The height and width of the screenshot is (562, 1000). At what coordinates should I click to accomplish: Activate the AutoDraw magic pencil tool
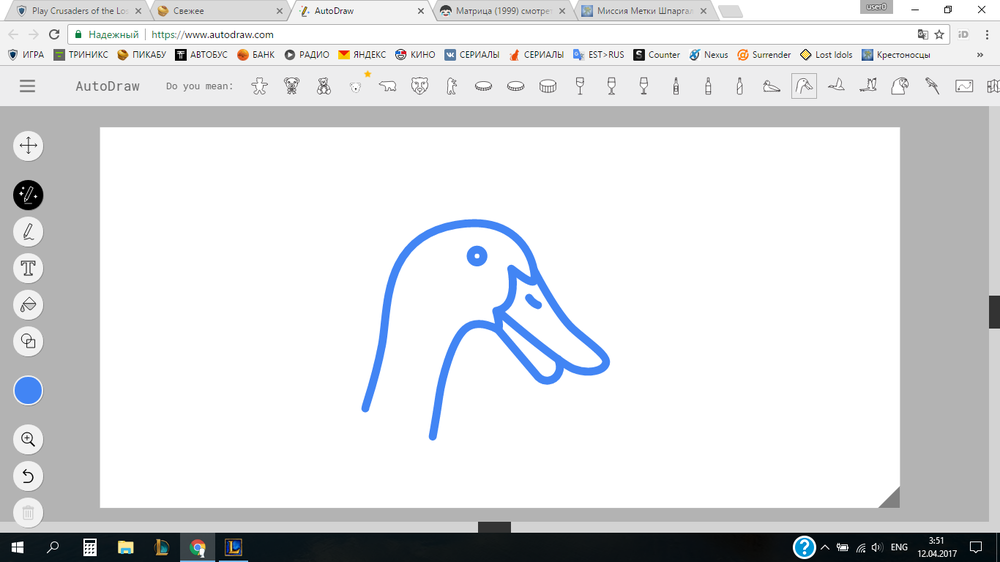[x=28, y=195]
